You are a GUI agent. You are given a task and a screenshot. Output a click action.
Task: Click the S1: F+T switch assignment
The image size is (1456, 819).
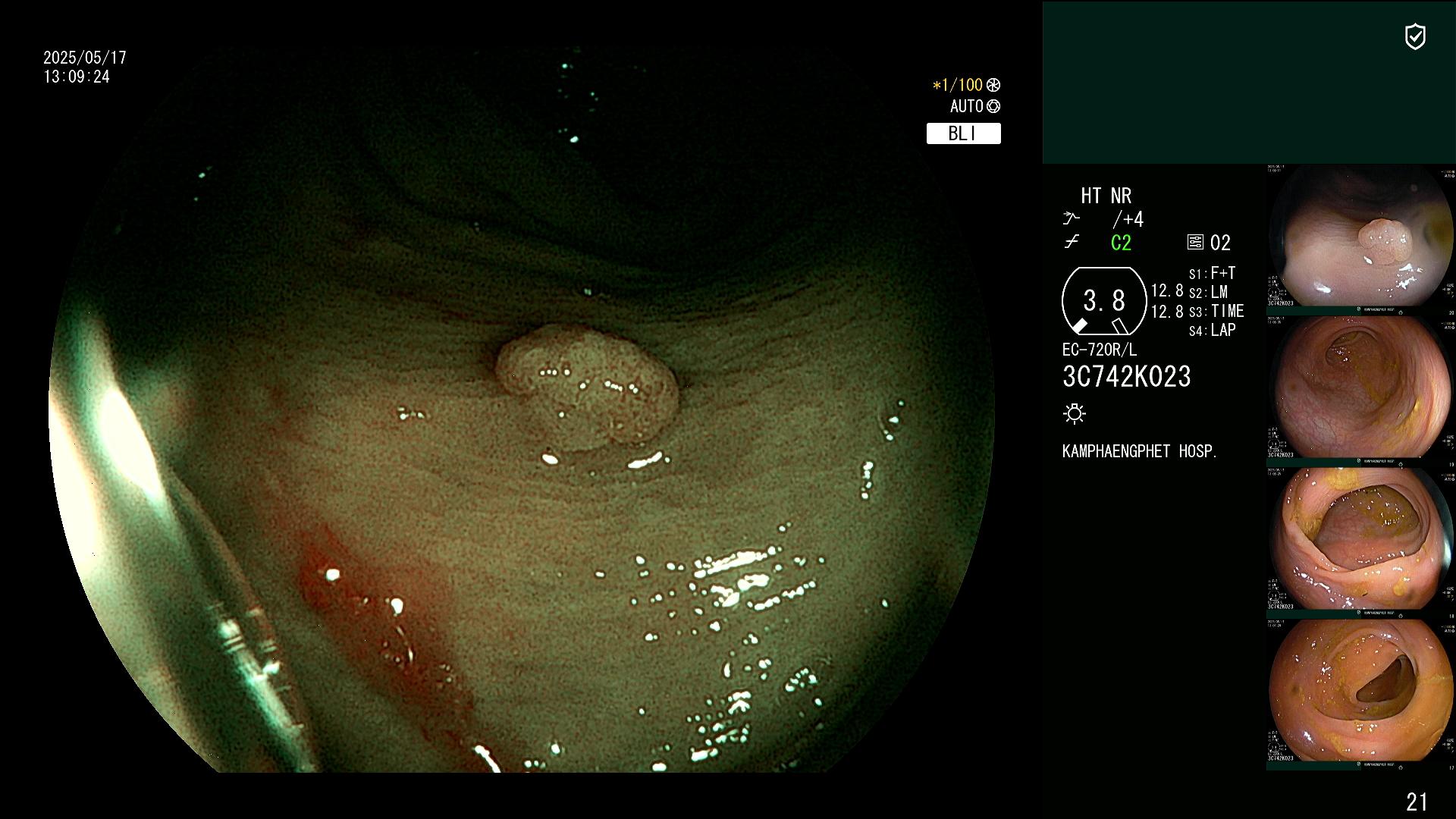[x=1213, y=273]
